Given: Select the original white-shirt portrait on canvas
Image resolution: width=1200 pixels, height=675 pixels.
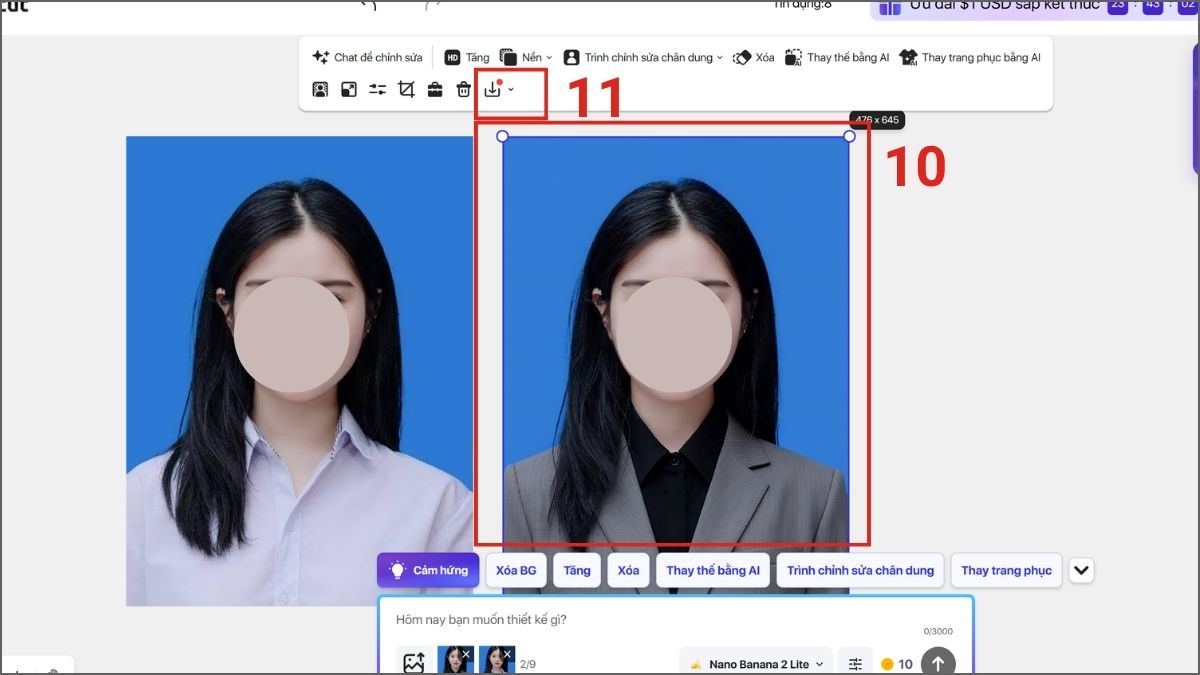Looking at the screenshot, I should [299, 370].
